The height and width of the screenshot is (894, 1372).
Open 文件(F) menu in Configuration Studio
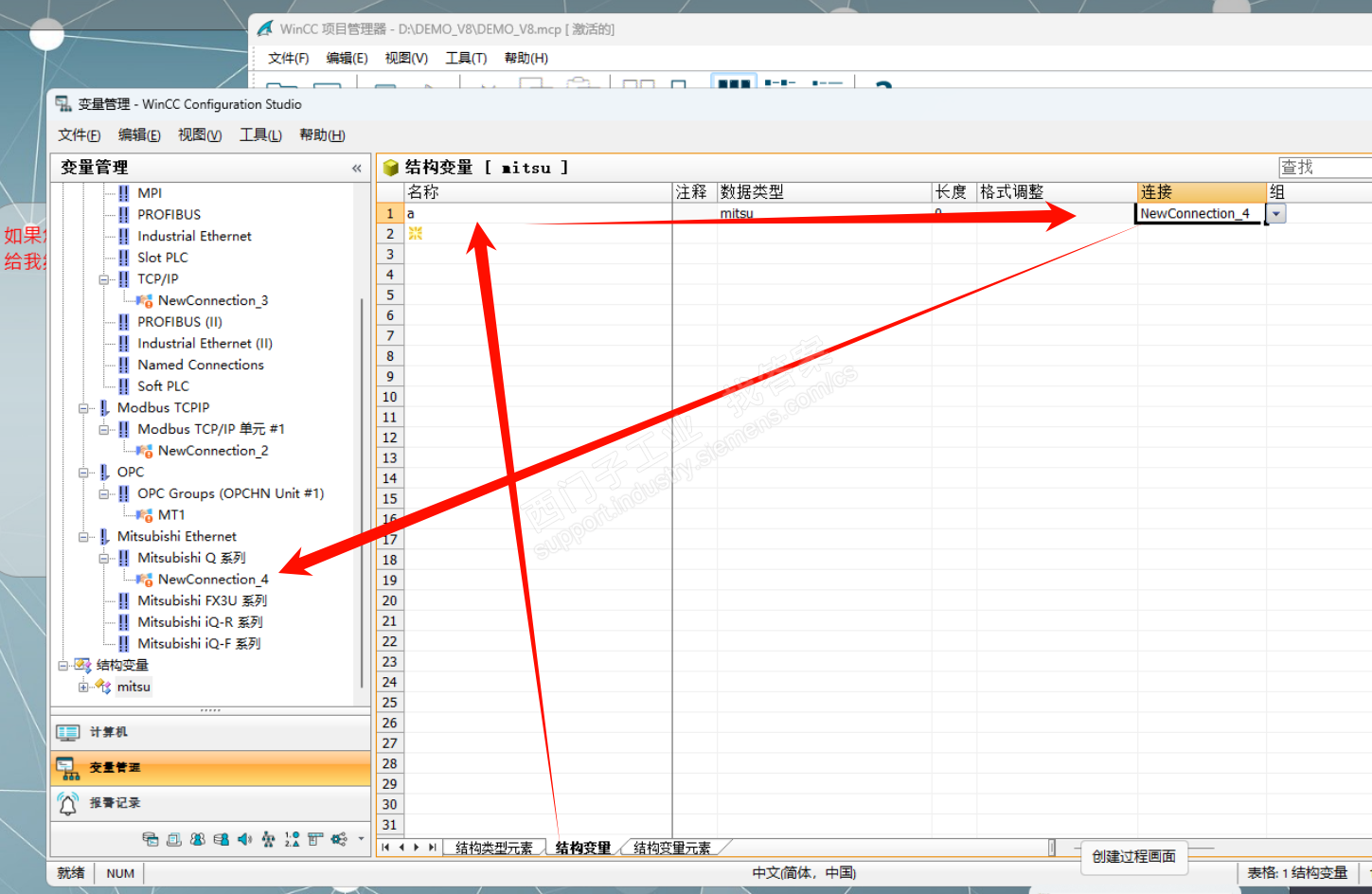pyautogui.click(x=79, y=135)
